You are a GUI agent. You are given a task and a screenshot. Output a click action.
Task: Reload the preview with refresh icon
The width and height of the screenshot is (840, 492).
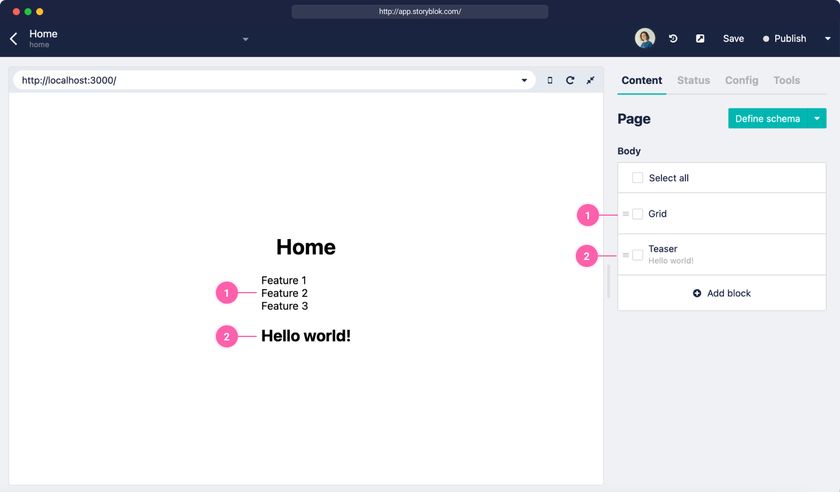570,80
